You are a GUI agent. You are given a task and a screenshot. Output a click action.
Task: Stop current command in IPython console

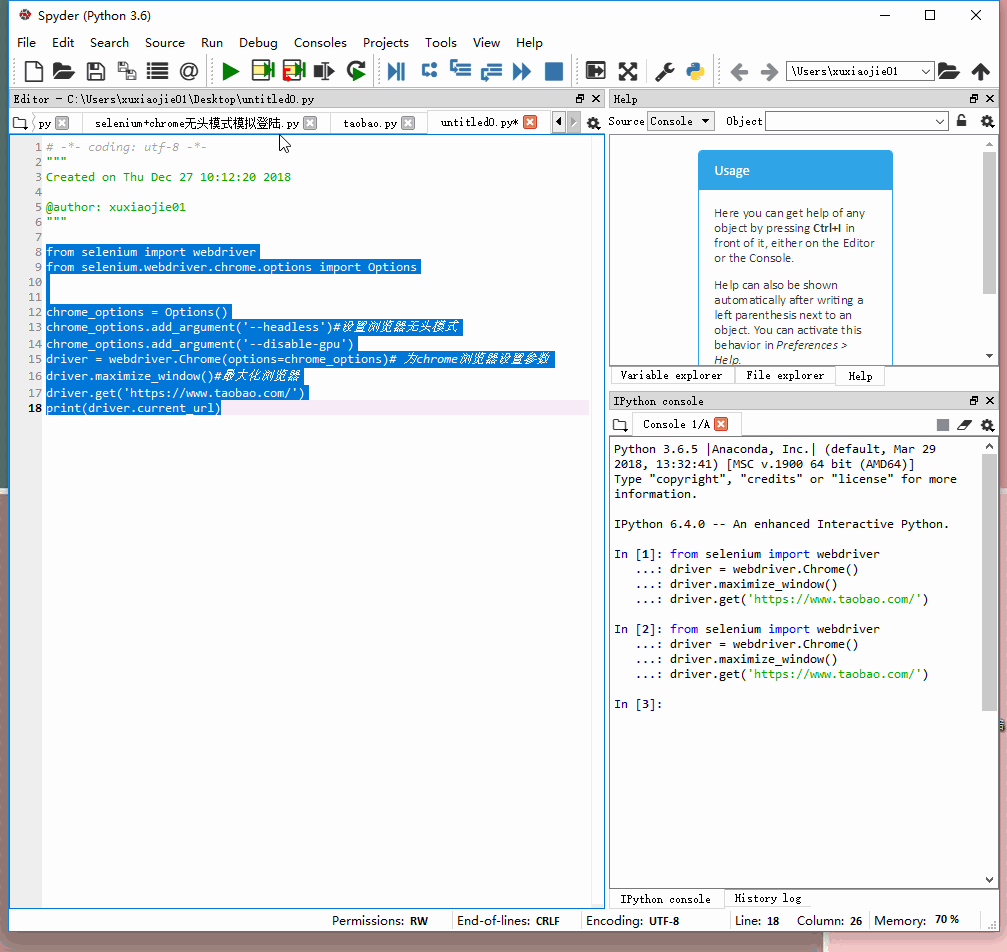(x=943, y=425)
